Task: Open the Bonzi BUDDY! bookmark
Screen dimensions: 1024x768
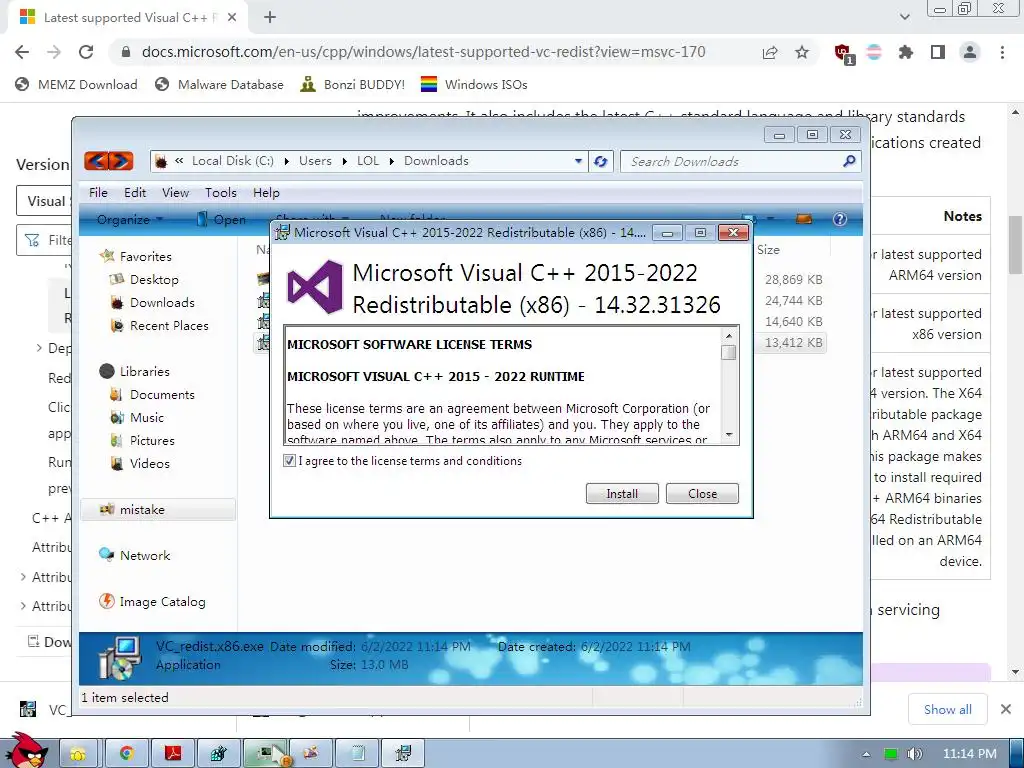Action: [x=352, y=84]
